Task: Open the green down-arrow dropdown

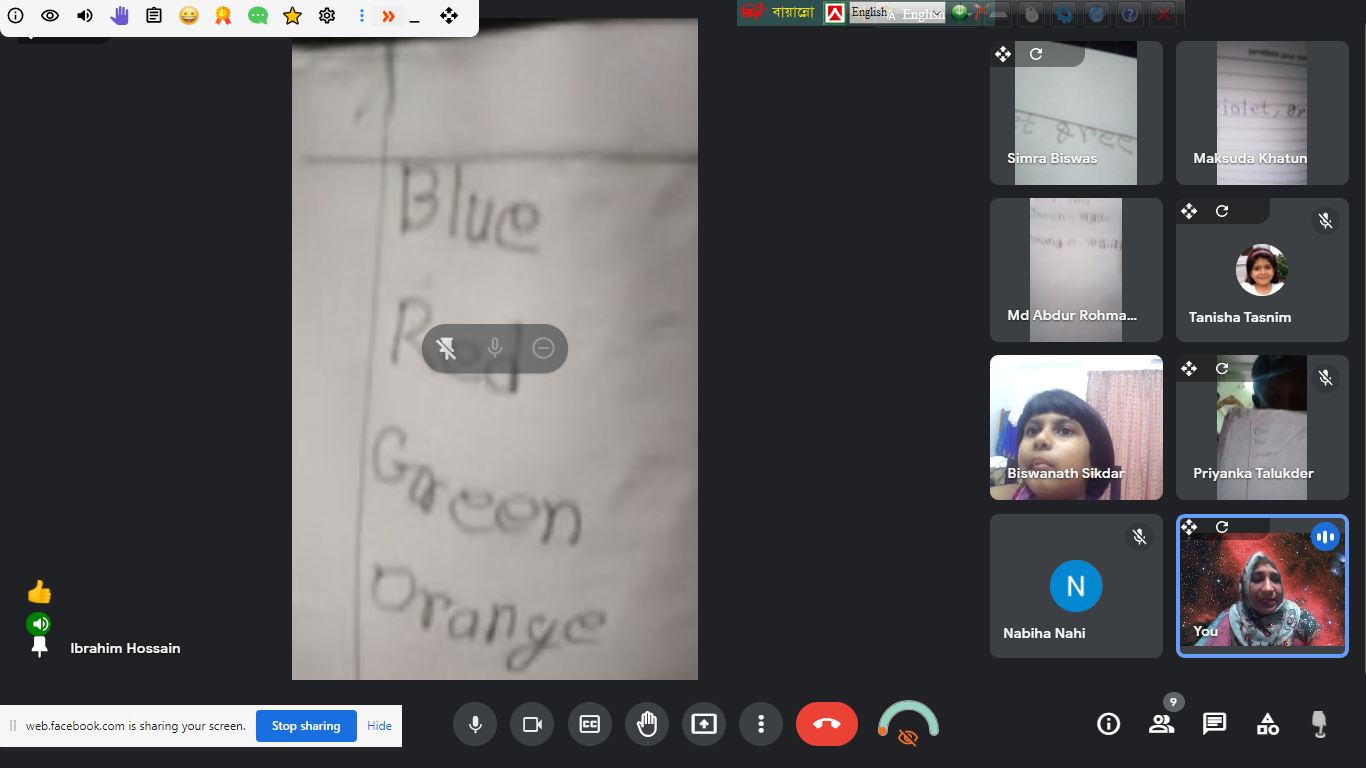Action: coord(960,13)
